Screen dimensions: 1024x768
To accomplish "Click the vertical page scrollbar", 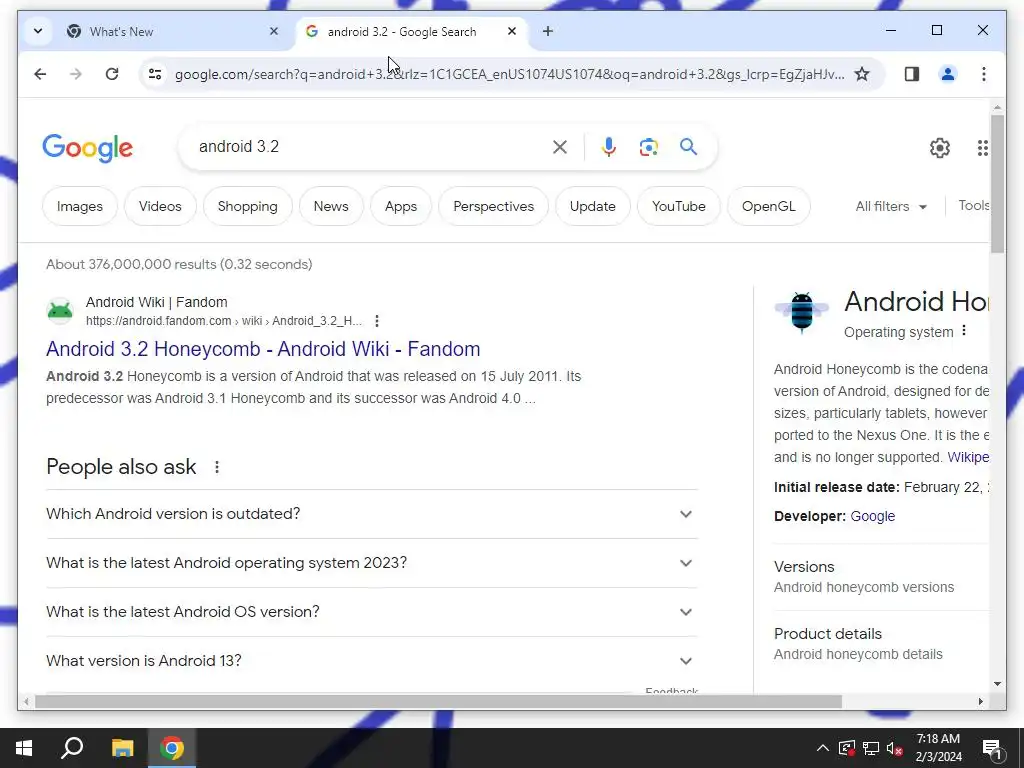I will [x=997, y=183].
